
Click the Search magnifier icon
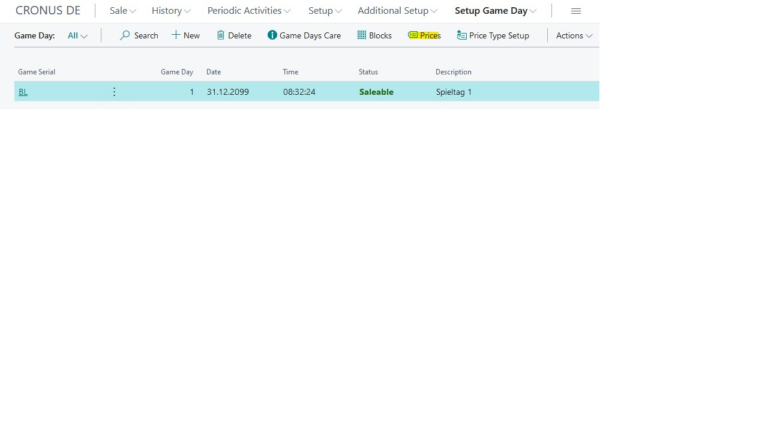point(125,35)
